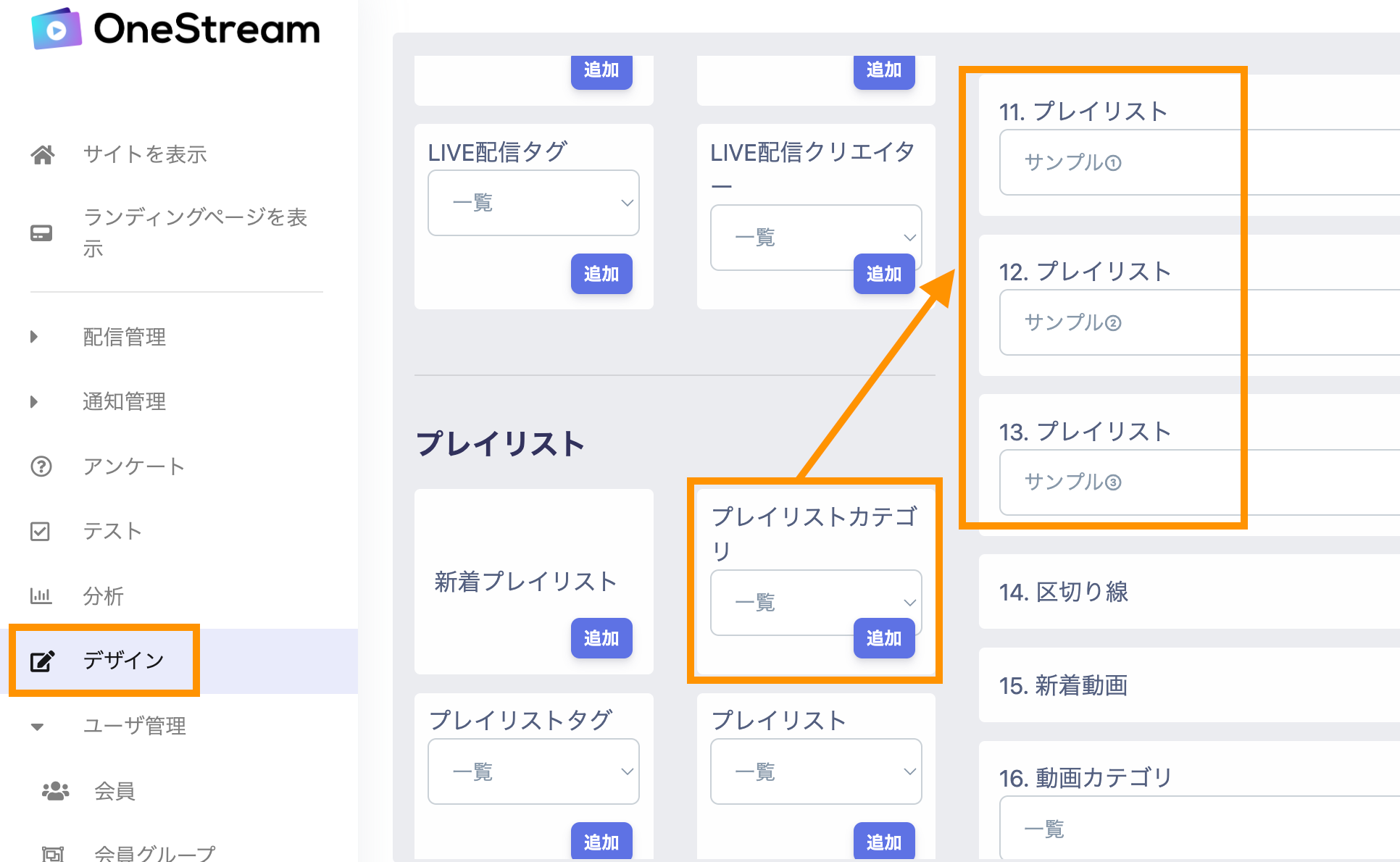Click the people icon beside 会員
Viewport: 1400px width, 862px height.
tap(55, 791)
